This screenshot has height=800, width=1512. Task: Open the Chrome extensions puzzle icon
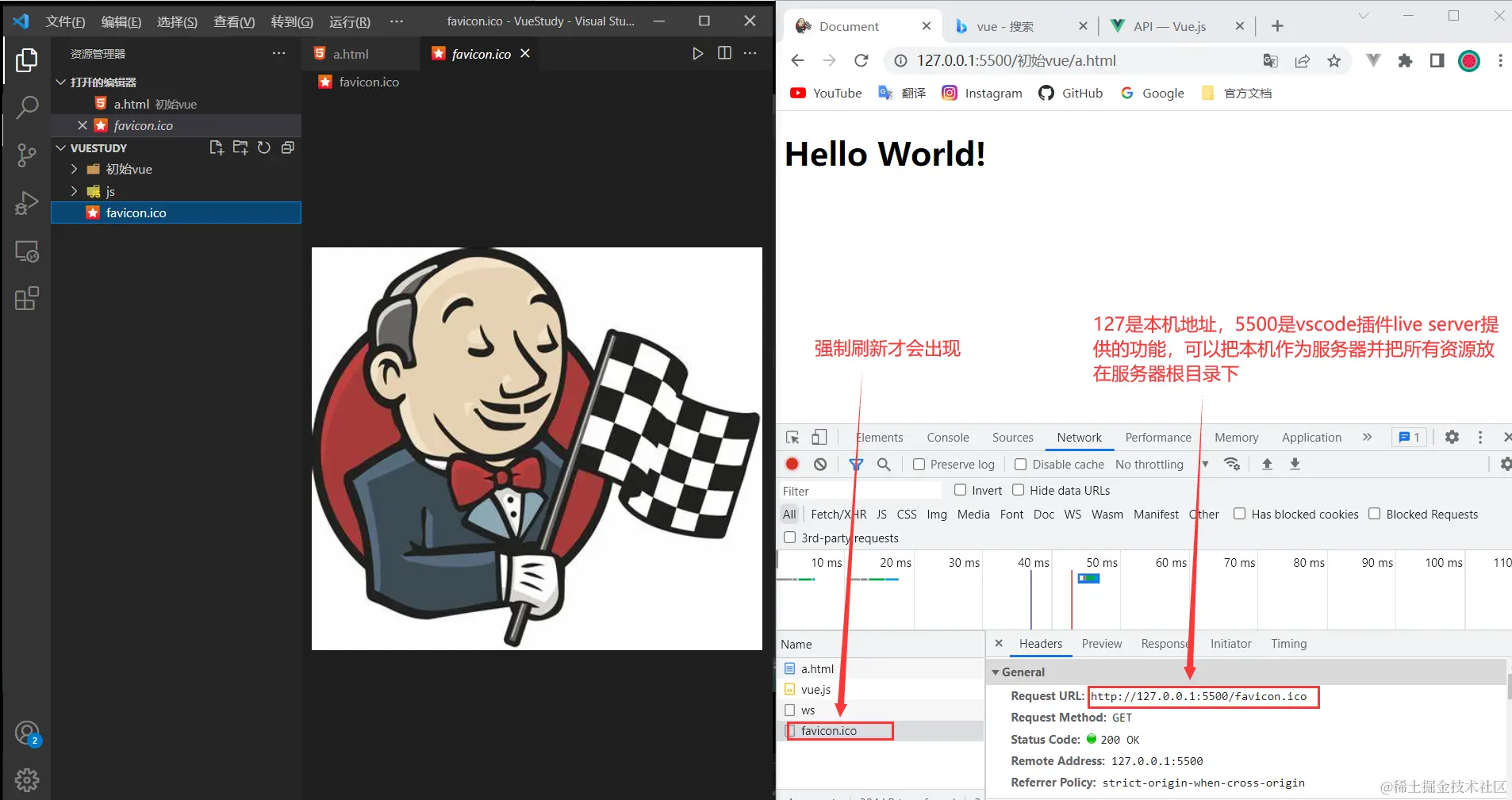[x=1405, y=61]
